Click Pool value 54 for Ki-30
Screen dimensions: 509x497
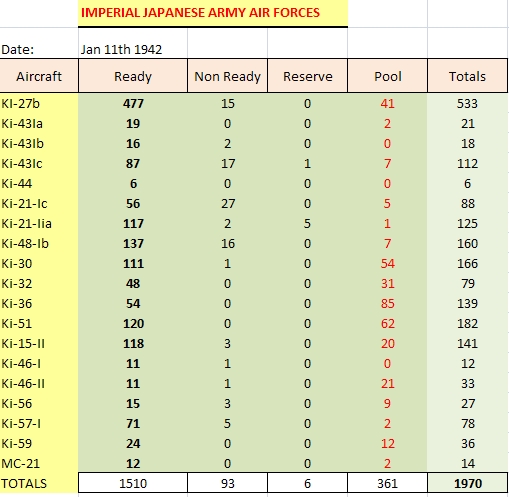coord(387,264)
